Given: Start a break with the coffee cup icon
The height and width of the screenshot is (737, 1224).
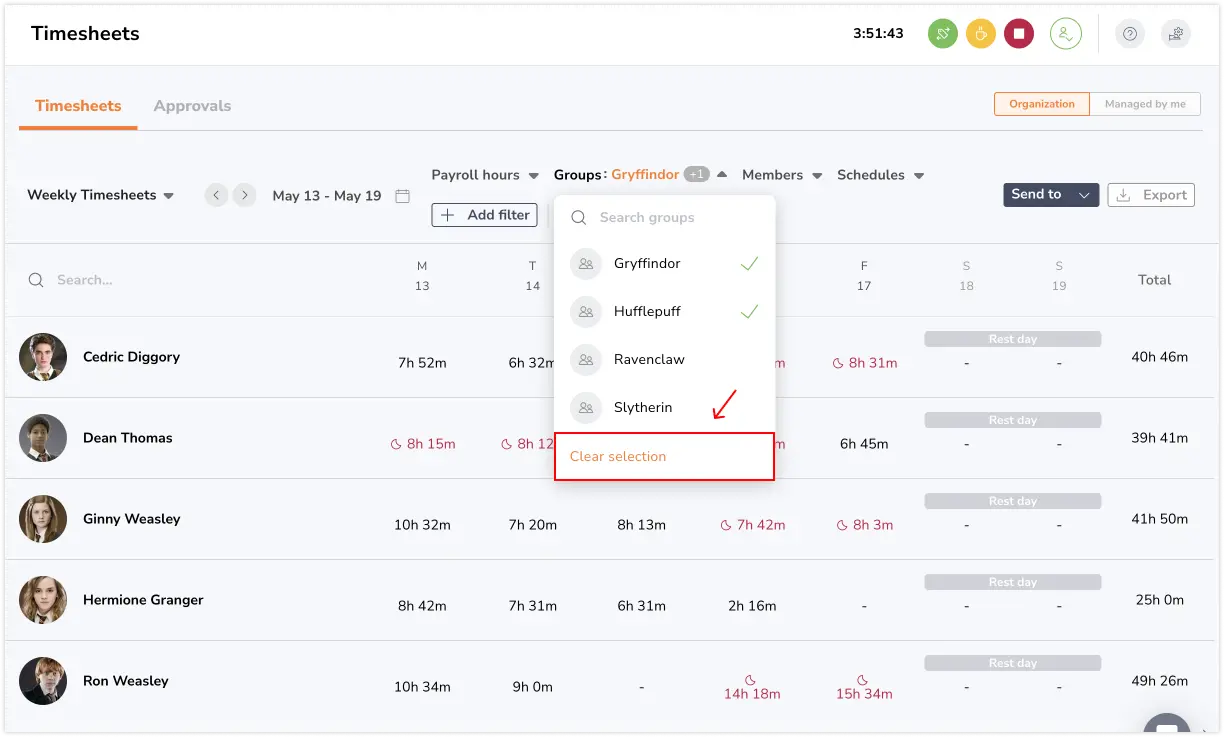Looking at the screenshot, I should pos(980,33).
